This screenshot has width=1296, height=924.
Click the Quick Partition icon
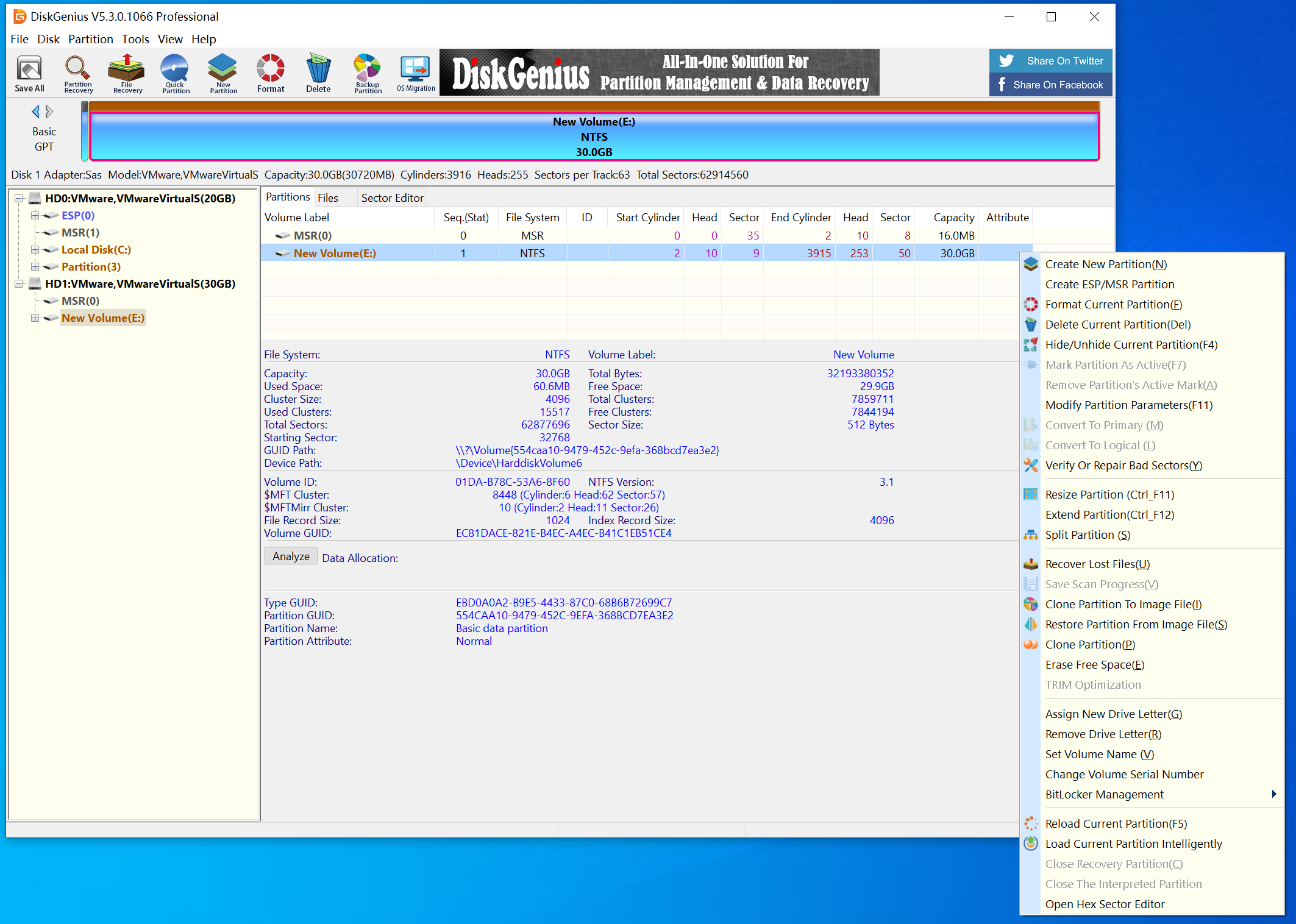(176, 73)
